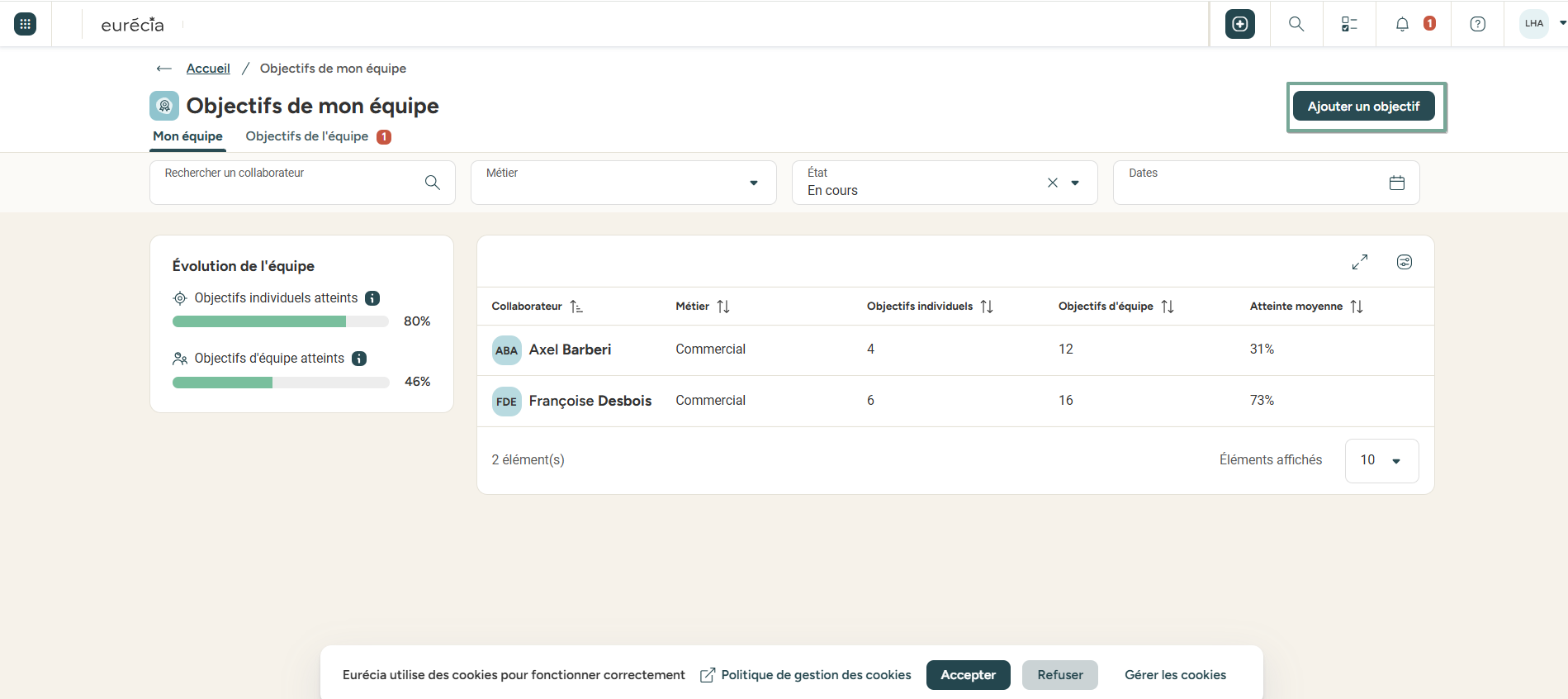This screenshot has height=699, width=1568.
Task: Switch to Objectifs de l'équipe tab
Action: tap(307, 136)
